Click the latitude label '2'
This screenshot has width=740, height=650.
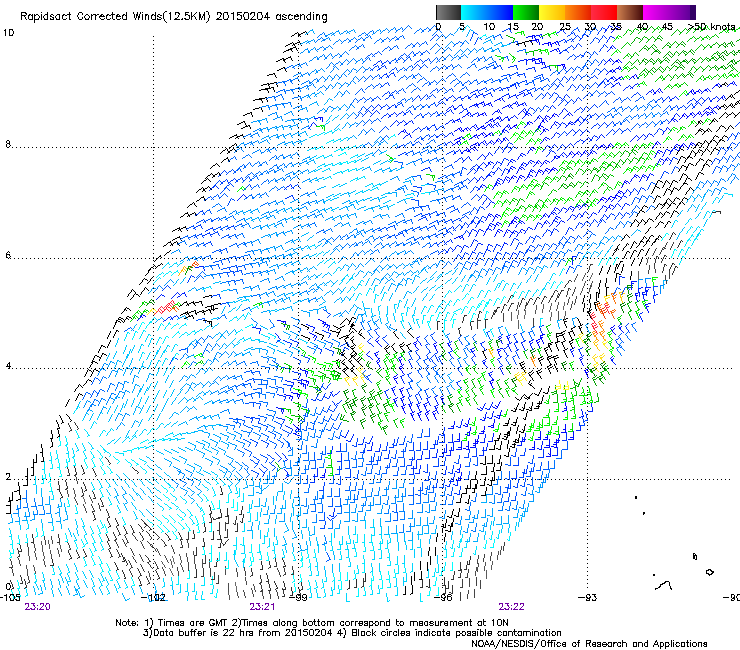(x=8, y=477)
